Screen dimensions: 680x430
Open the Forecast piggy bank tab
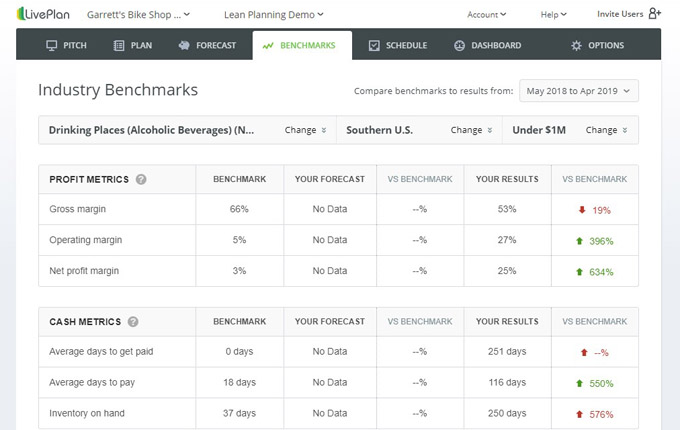pyautogui.click(x=207, y=45)
